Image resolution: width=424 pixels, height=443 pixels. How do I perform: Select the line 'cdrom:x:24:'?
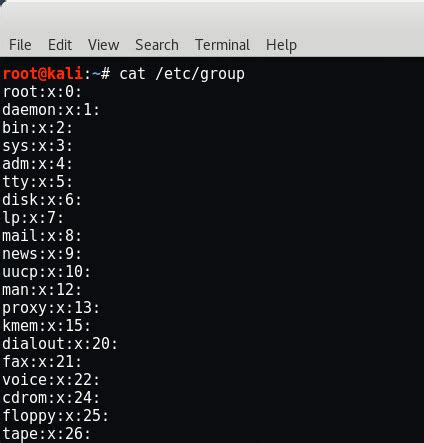(51, 398)
